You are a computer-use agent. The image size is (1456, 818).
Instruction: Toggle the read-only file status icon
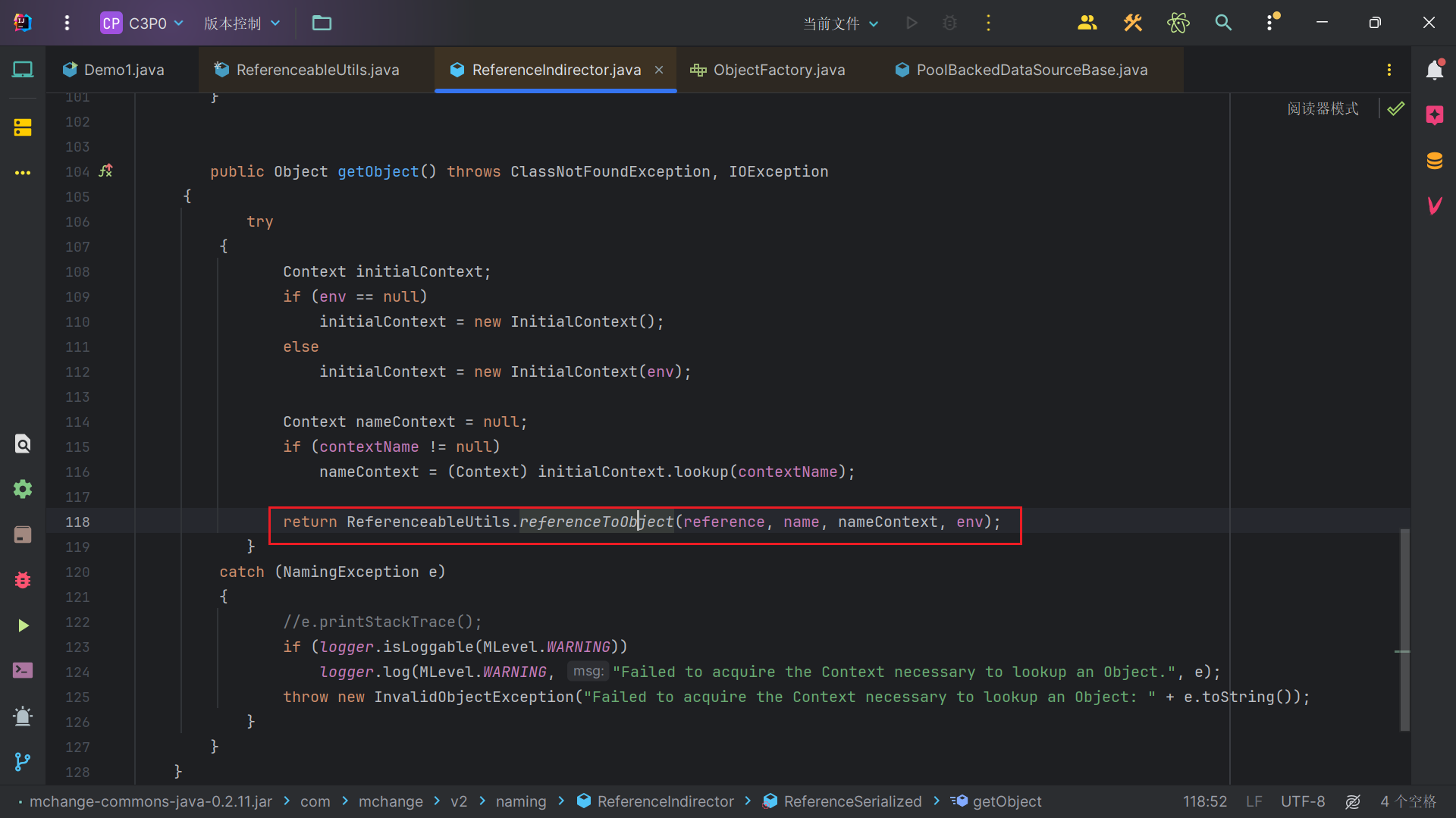pyautogui.click(x=1353, y=801)
